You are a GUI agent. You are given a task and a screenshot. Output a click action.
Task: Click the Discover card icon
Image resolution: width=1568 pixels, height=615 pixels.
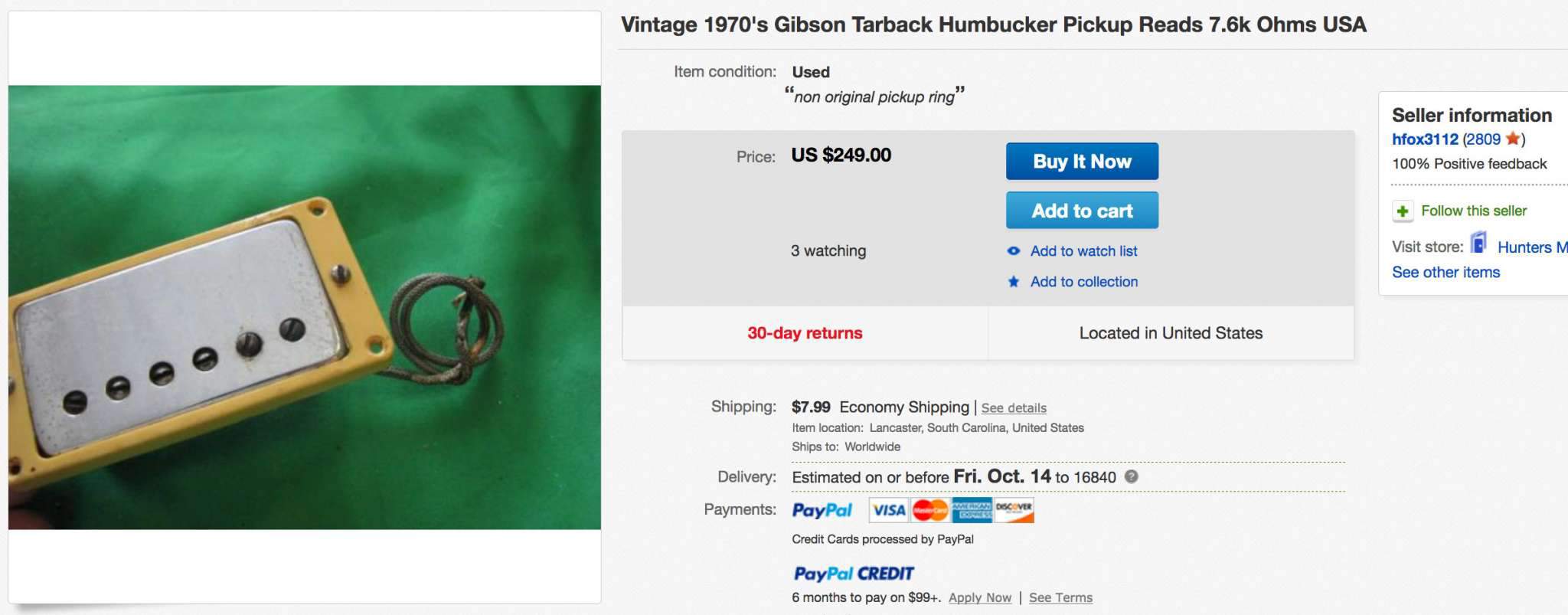click(1014, 510)
